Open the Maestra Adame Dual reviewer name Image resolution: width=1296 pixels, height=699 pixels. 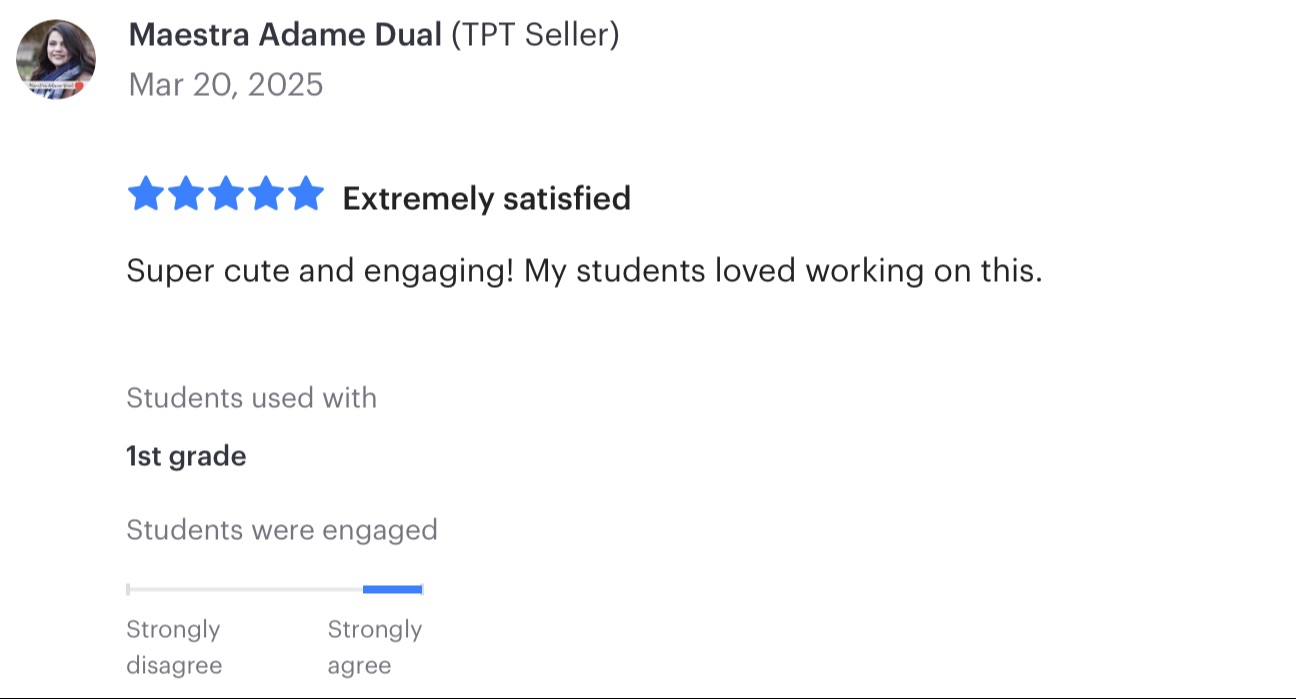coord(285,35)
